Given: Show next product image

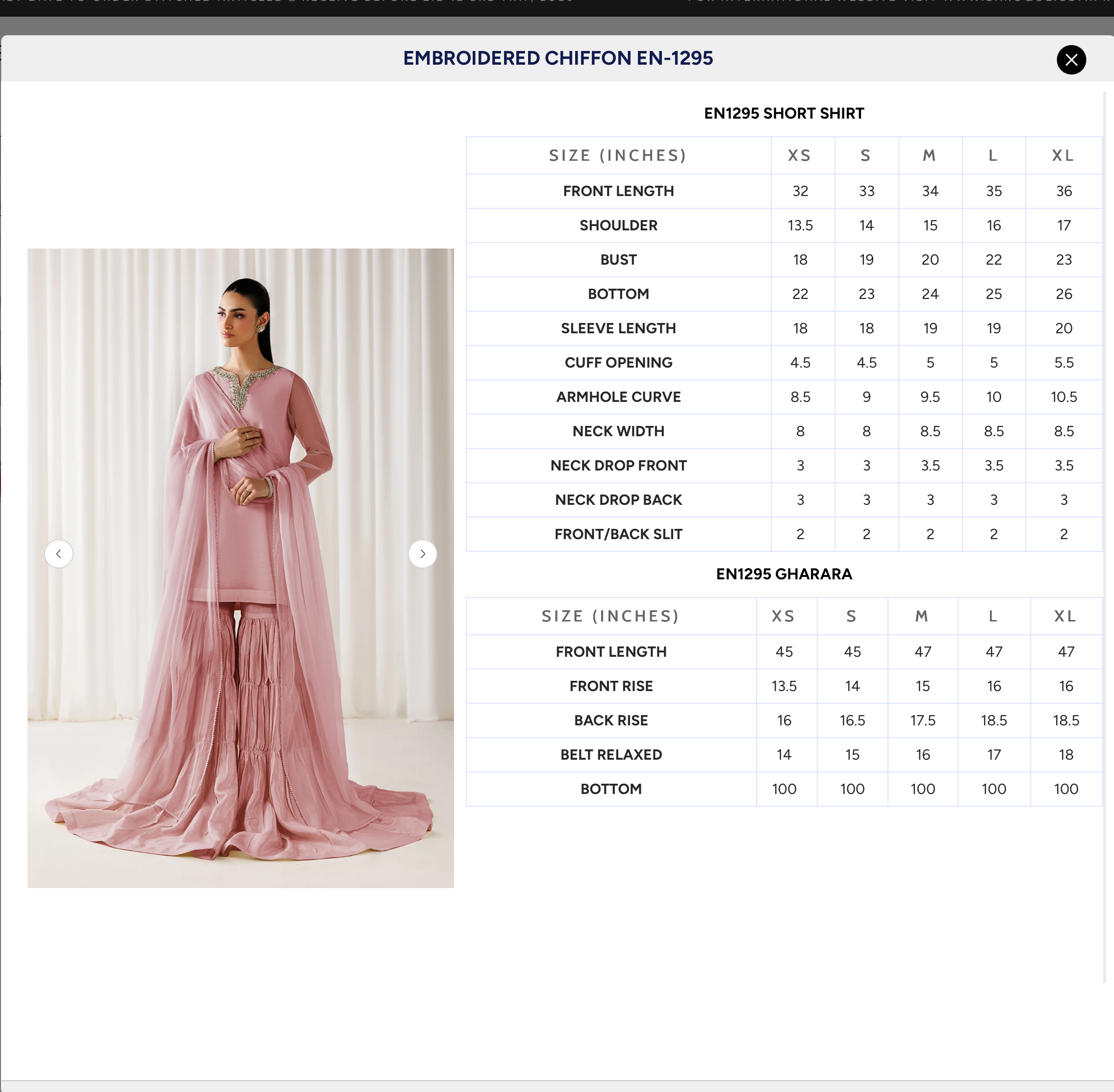Looking at the screenshot, I should click(423, 554).
